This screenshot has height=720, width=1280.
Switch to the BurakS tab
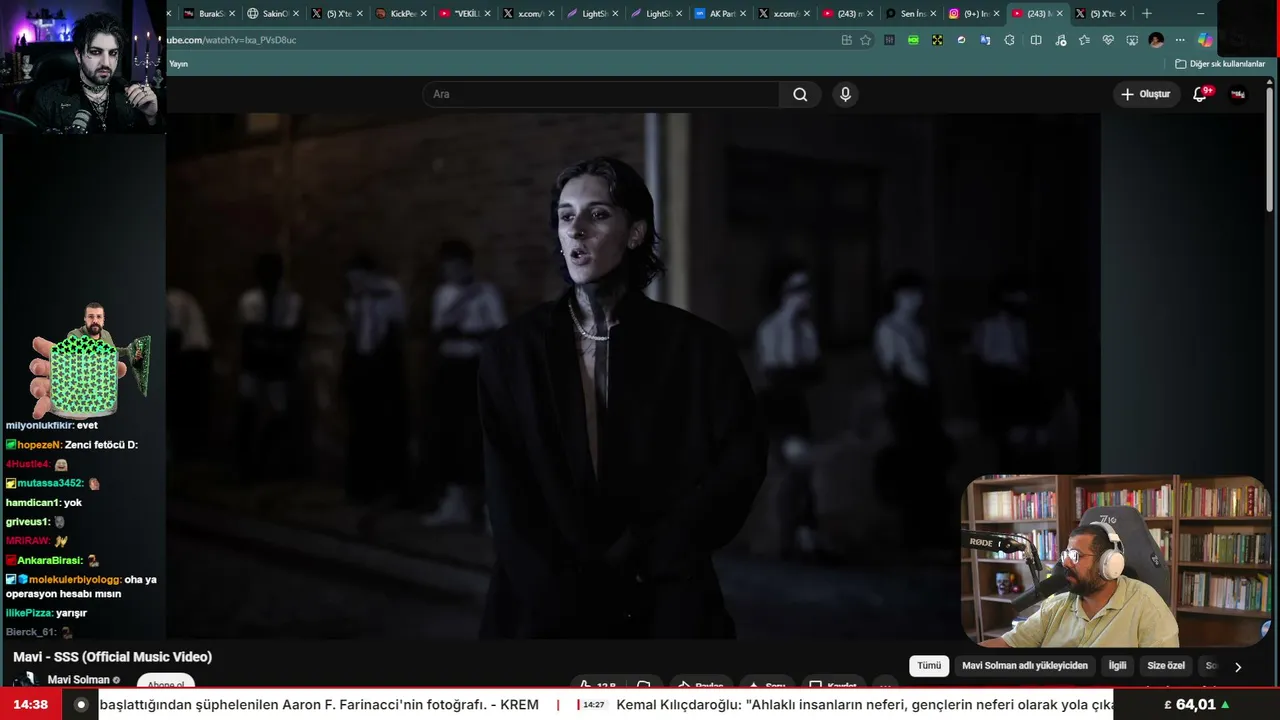tap(210, 14)
